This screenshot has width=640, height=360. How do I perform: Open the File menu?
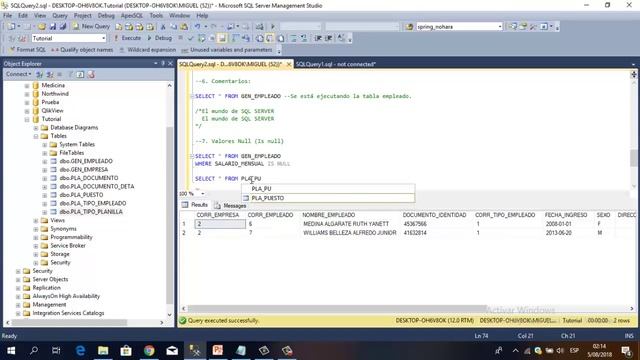[x=8, y=16]
